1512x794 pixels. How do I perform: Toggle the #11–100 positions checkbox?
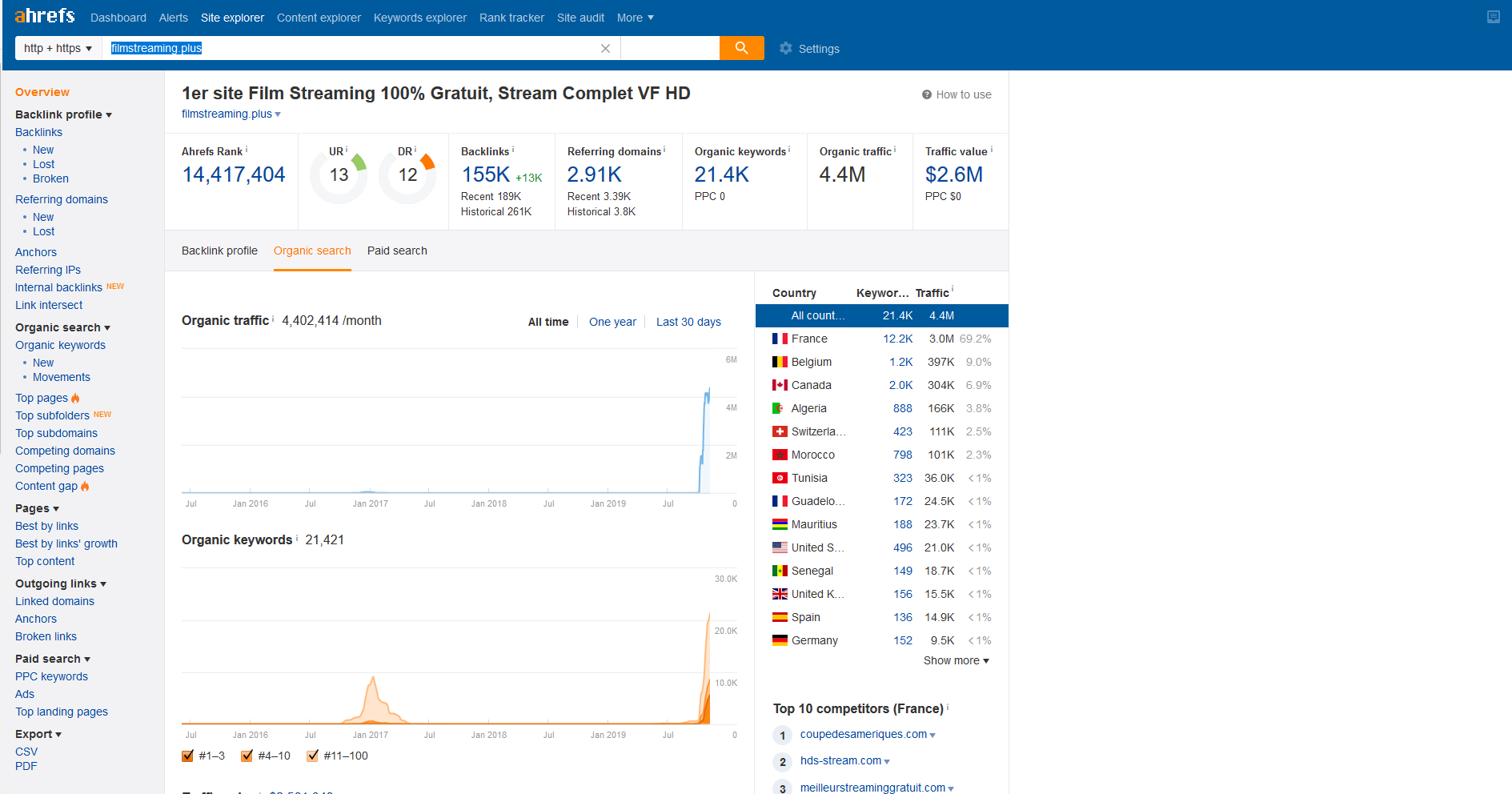313,756
